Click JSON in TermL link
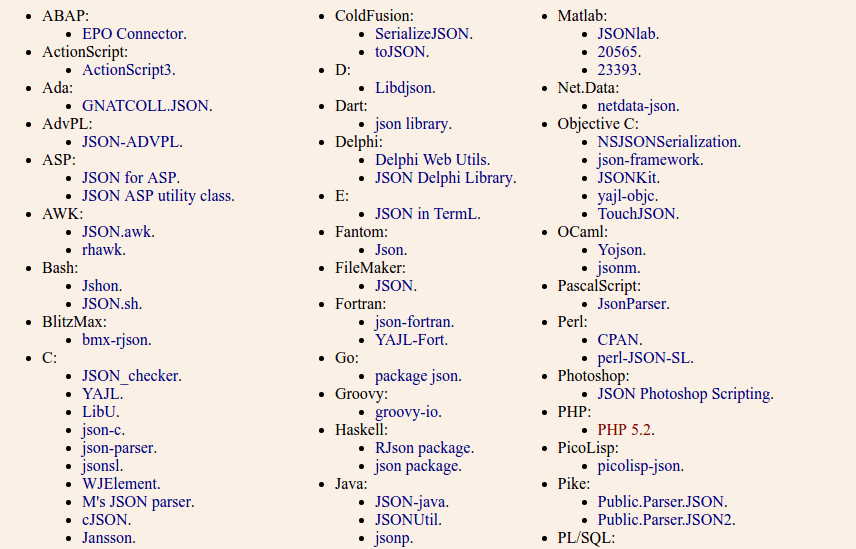Image resolution: width=856 pixels, height=549 pixels. point(426,214)
